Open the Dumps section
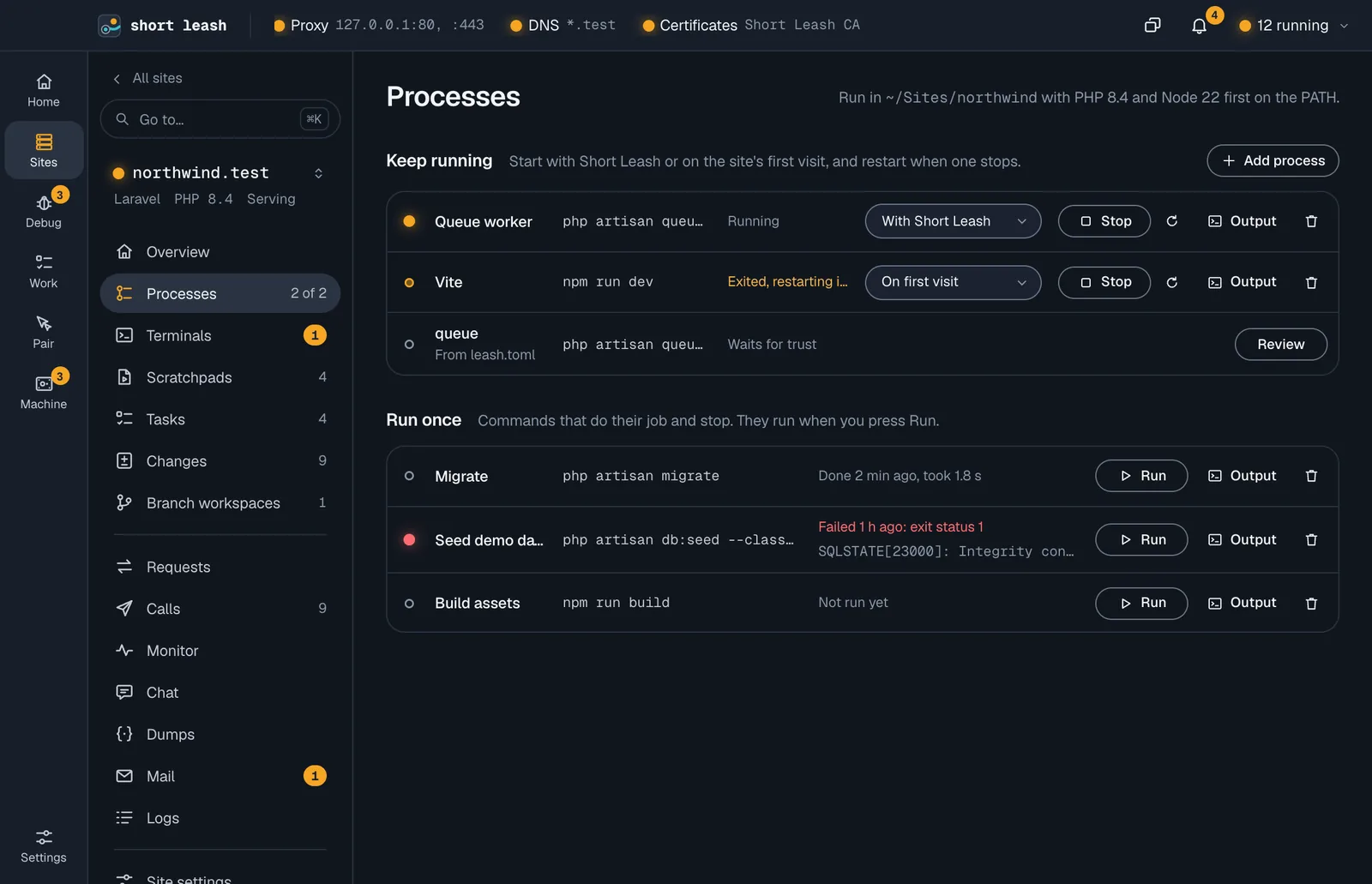The height and width of the screenshot is (884, 1372). 220,734
